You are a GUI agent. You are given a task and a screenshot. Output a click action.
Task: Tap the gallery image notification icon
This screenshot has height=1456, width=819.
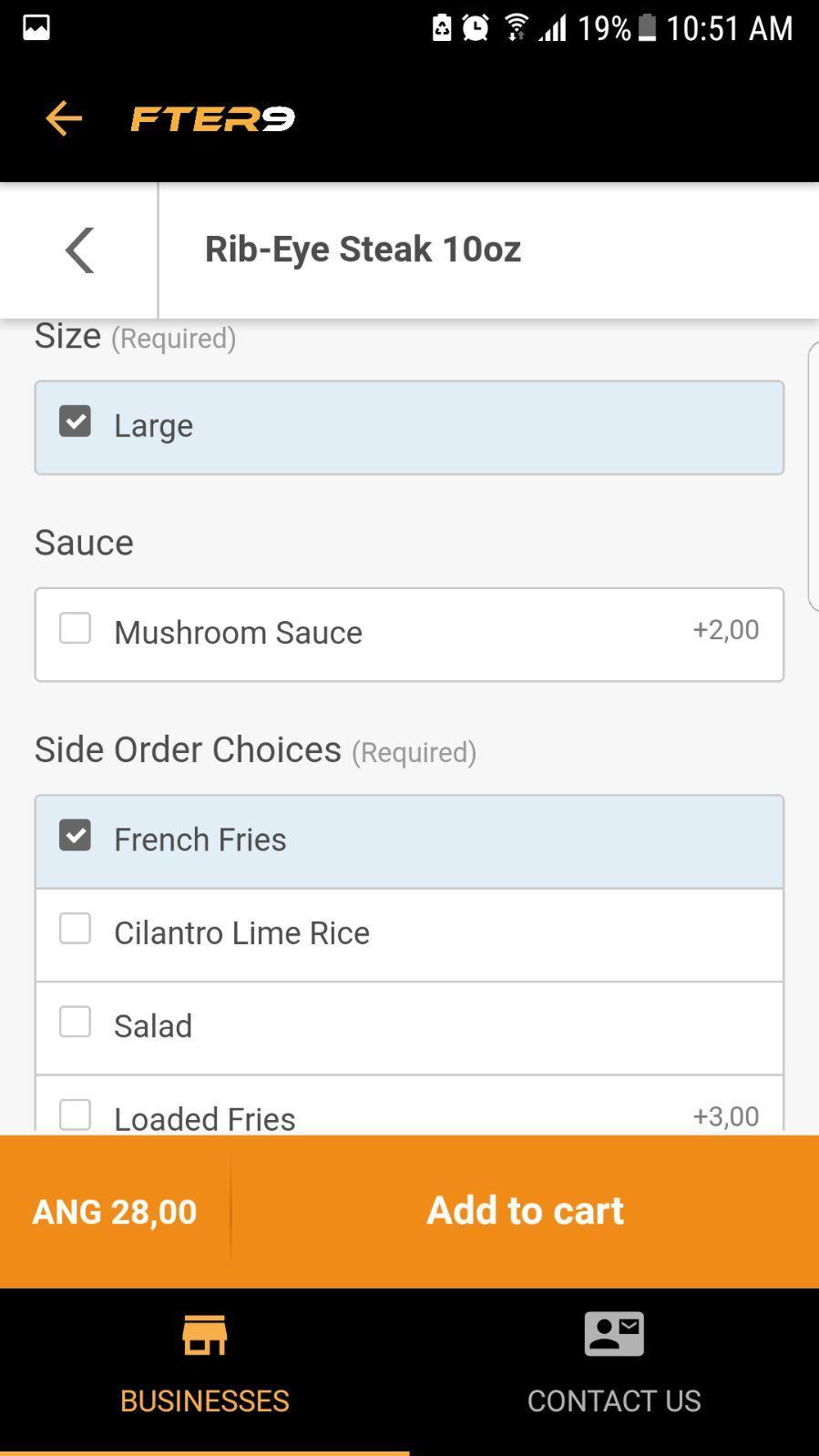point(36,27)
